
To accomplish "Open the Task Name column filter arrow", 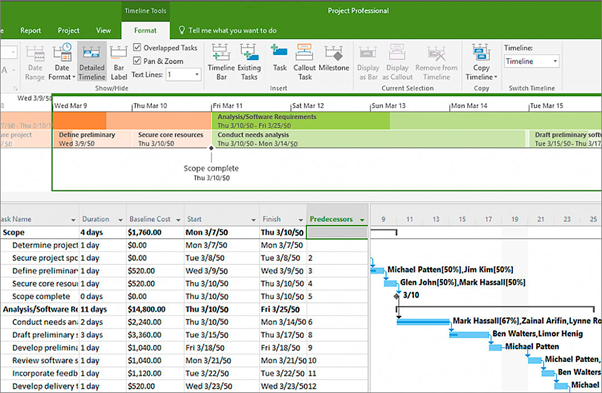I will pyautogui.click(x=73, y=220).
